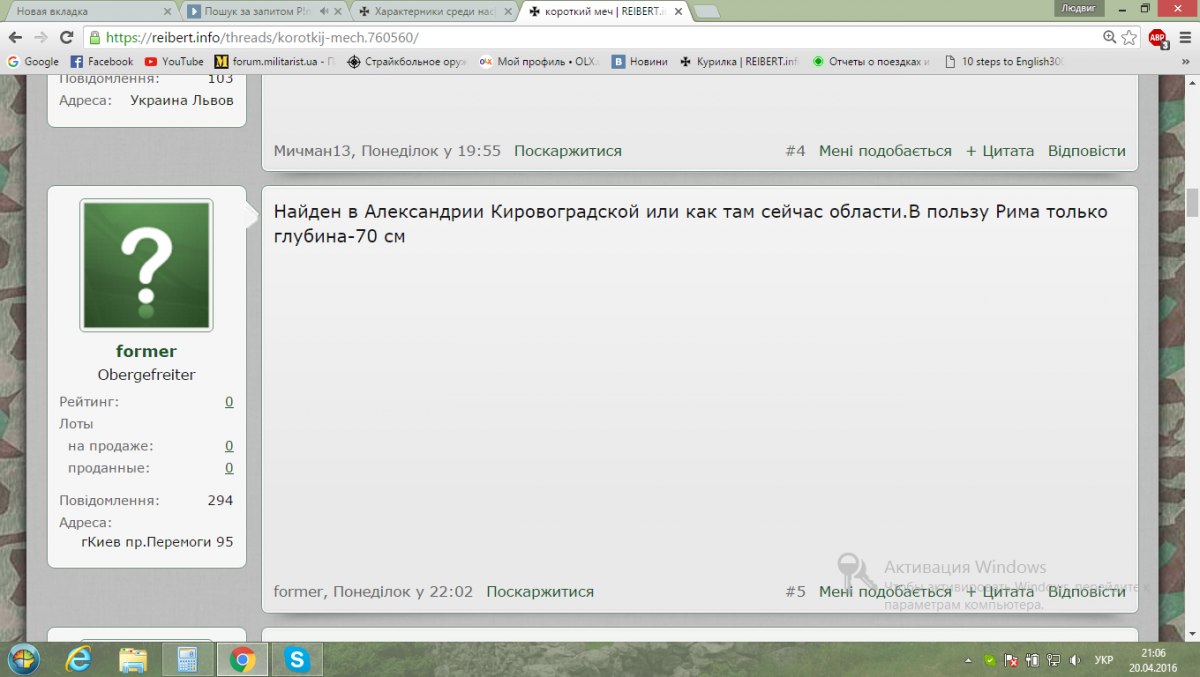Bookmark this page with the star icon
Image resolution: width=1200 pixels, height=677 pixels.
pyautogui.click(x=1129, y=37)
